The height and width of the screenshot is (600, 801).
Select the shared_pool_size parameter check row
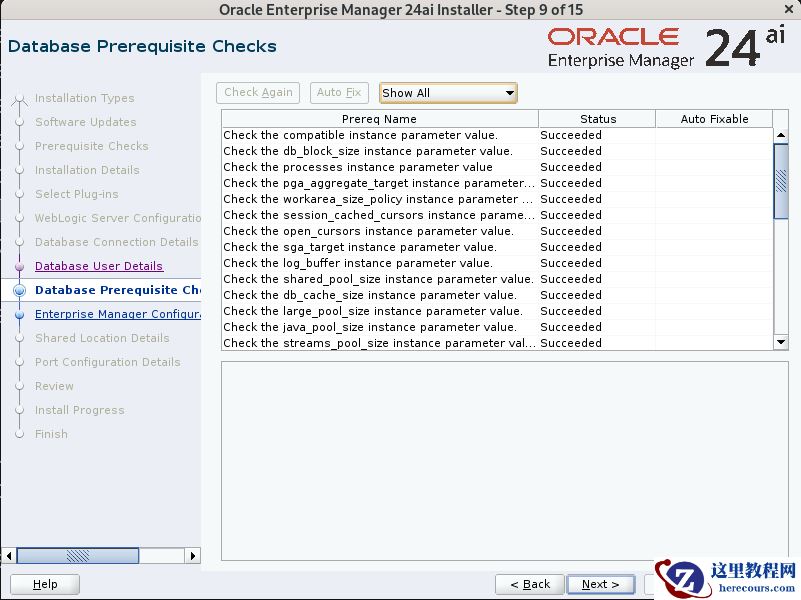click(x=497, y=279)
